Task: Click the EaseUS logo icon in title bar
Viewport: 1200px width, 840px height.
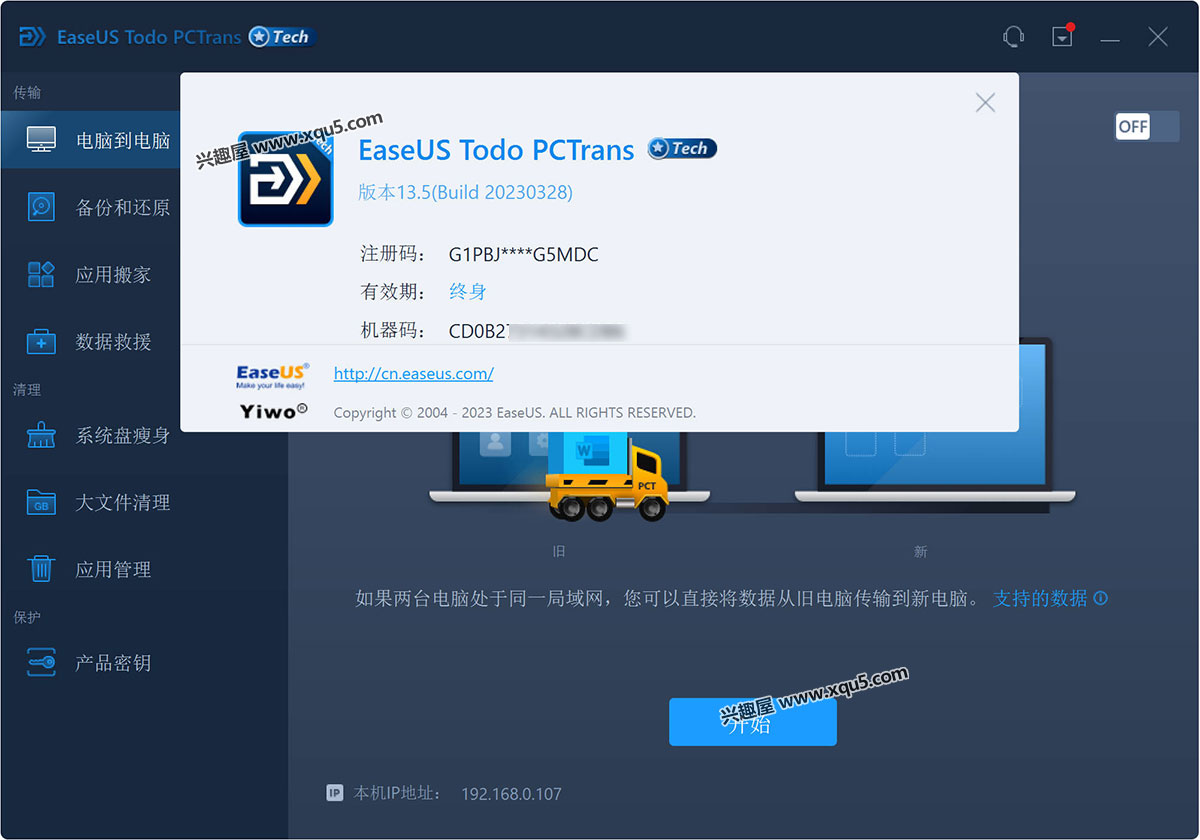Action: pos(32,37)
